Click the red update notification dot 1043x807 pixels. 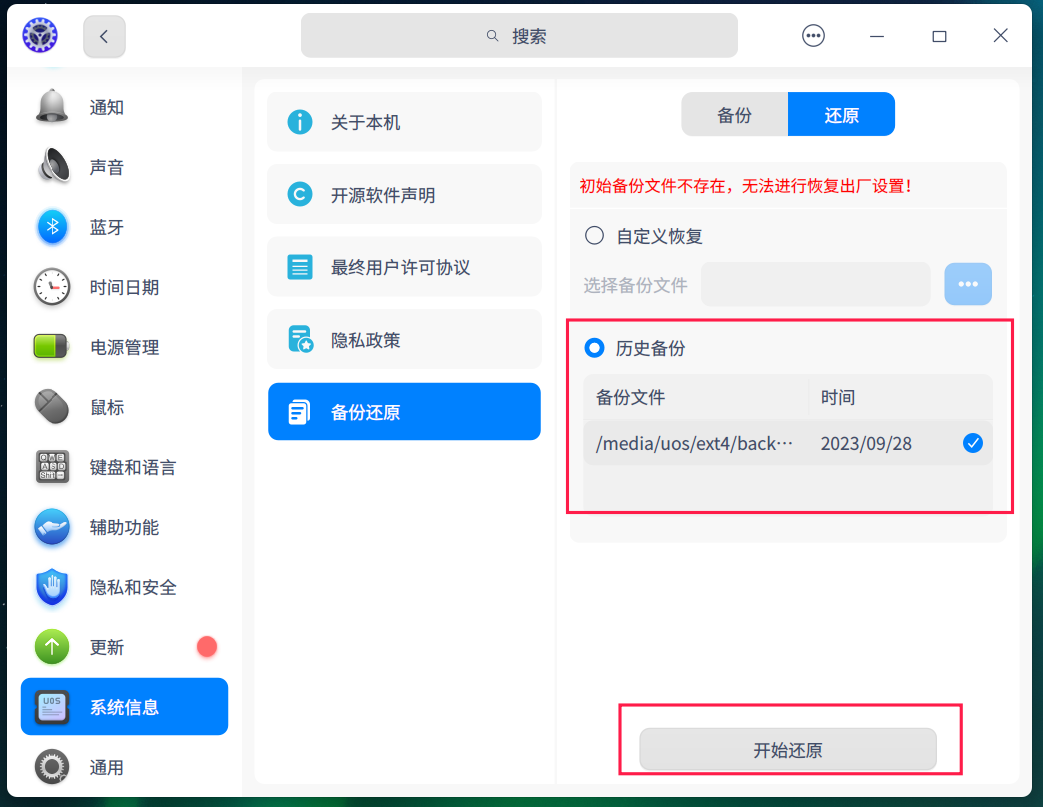pos(207,647)
